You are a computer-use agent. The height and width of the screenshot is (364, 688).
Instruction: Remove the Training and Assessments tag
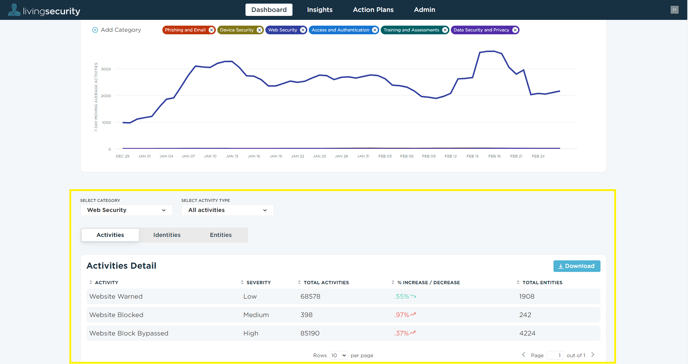(445, 30)
